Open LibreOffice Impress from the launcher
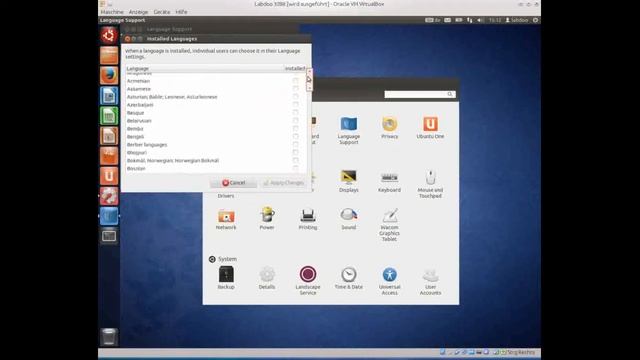The image size is (640, 360). [109, 136]
